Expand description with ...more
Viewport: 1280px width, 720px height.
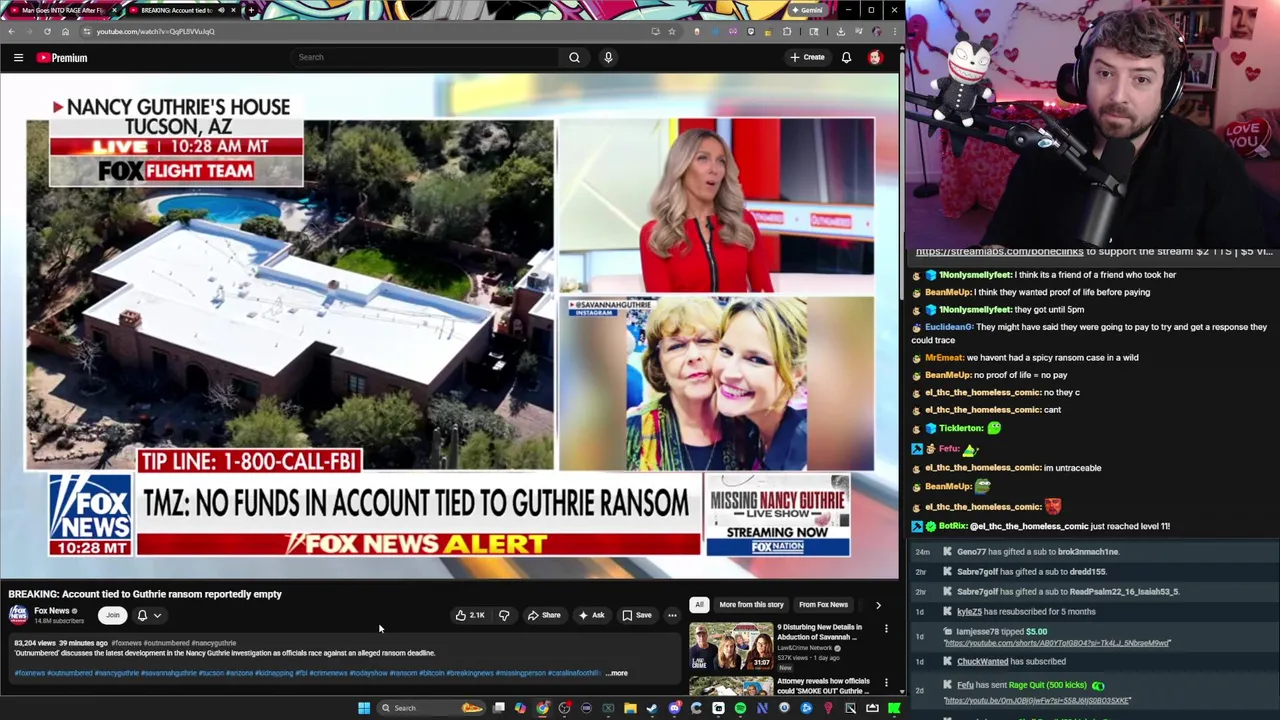click(x=617, y=673)
